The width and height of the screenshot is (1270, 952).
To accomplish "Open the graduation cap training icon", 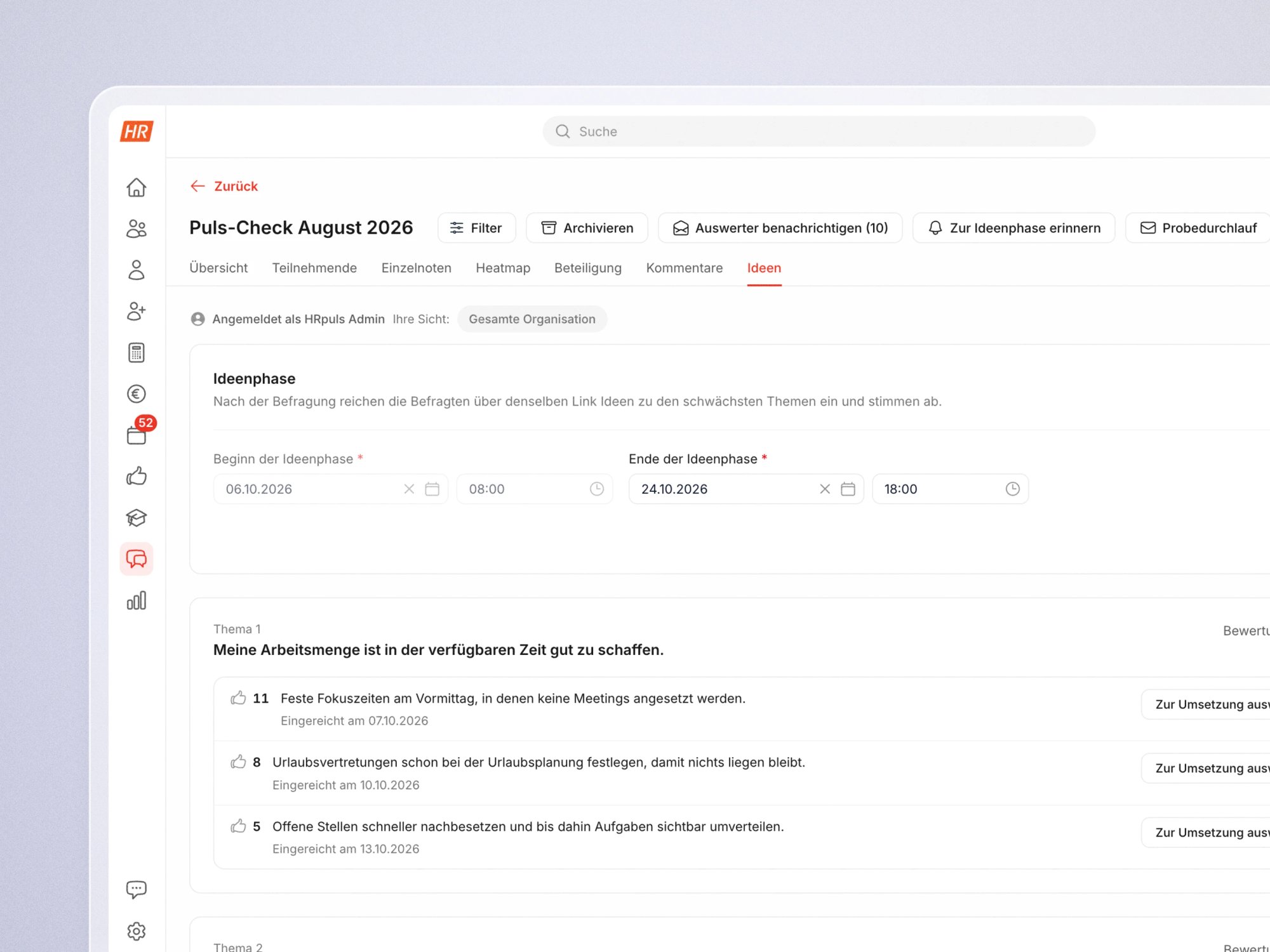I will (x=136, y=517).
